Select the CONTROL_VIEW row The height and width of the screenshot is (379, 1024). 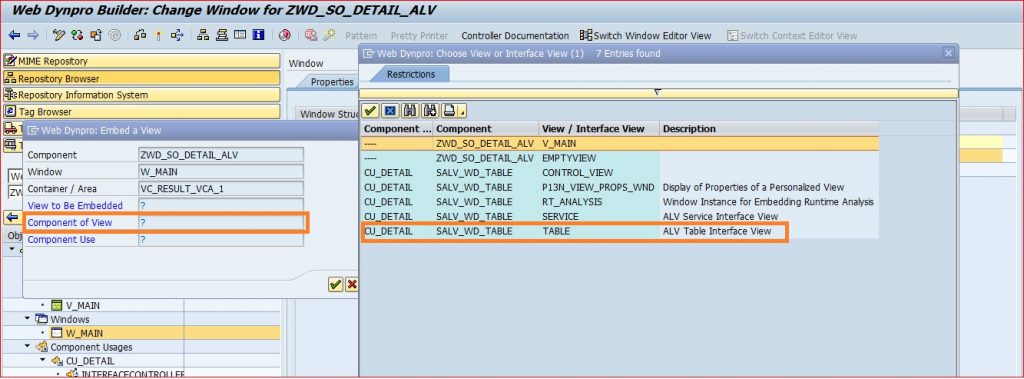coord(620,173)
